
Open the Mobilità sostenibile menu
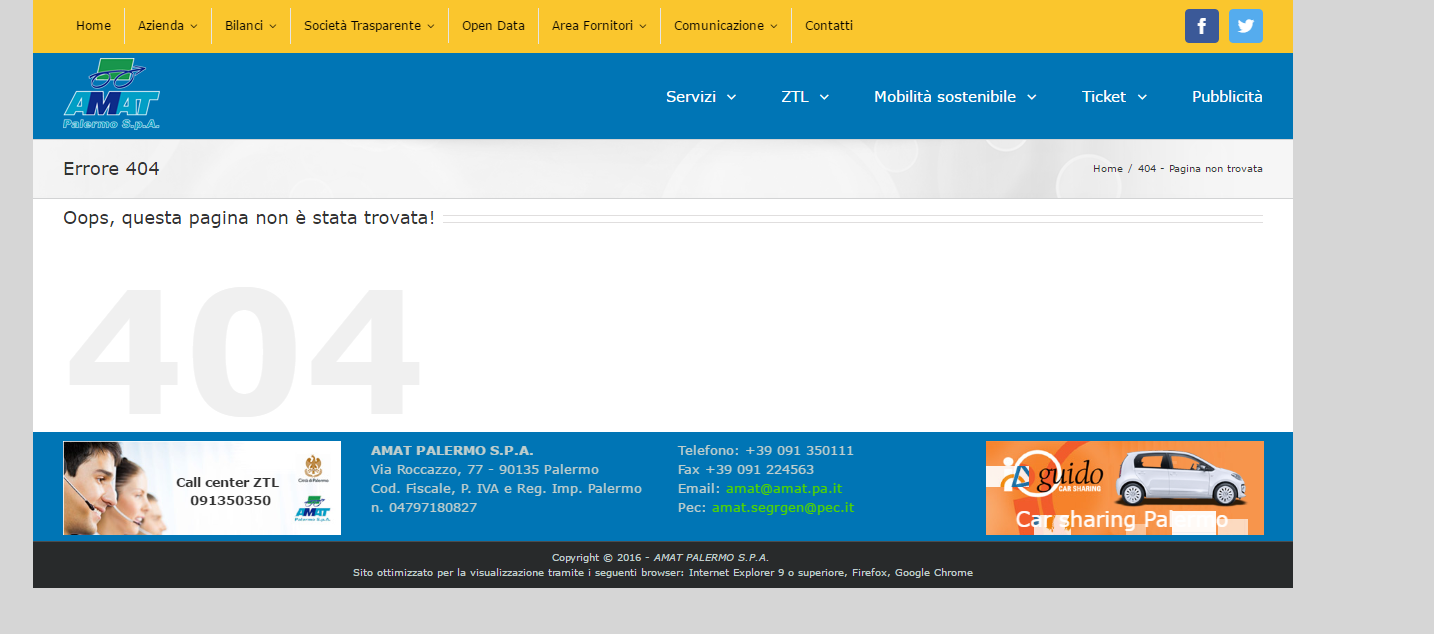955,97
